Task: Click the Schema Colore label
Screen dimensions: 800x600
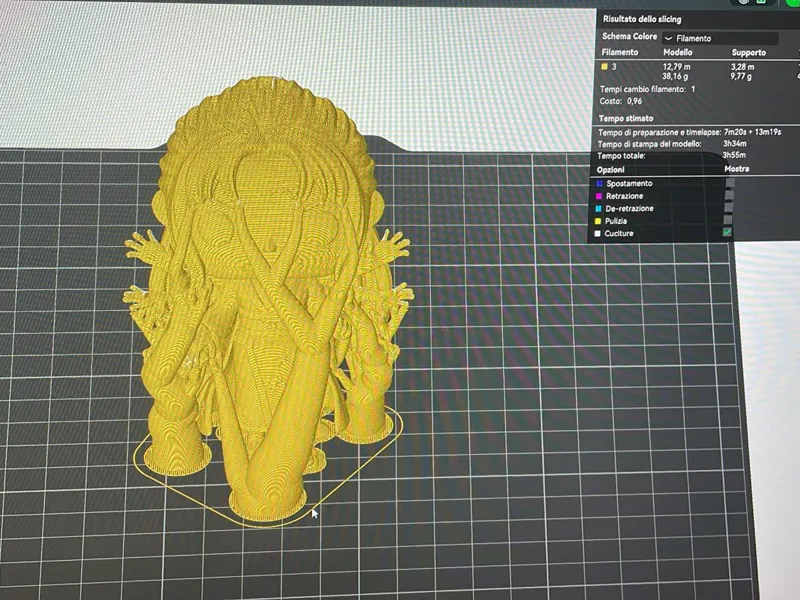Action: pos(630,36)
